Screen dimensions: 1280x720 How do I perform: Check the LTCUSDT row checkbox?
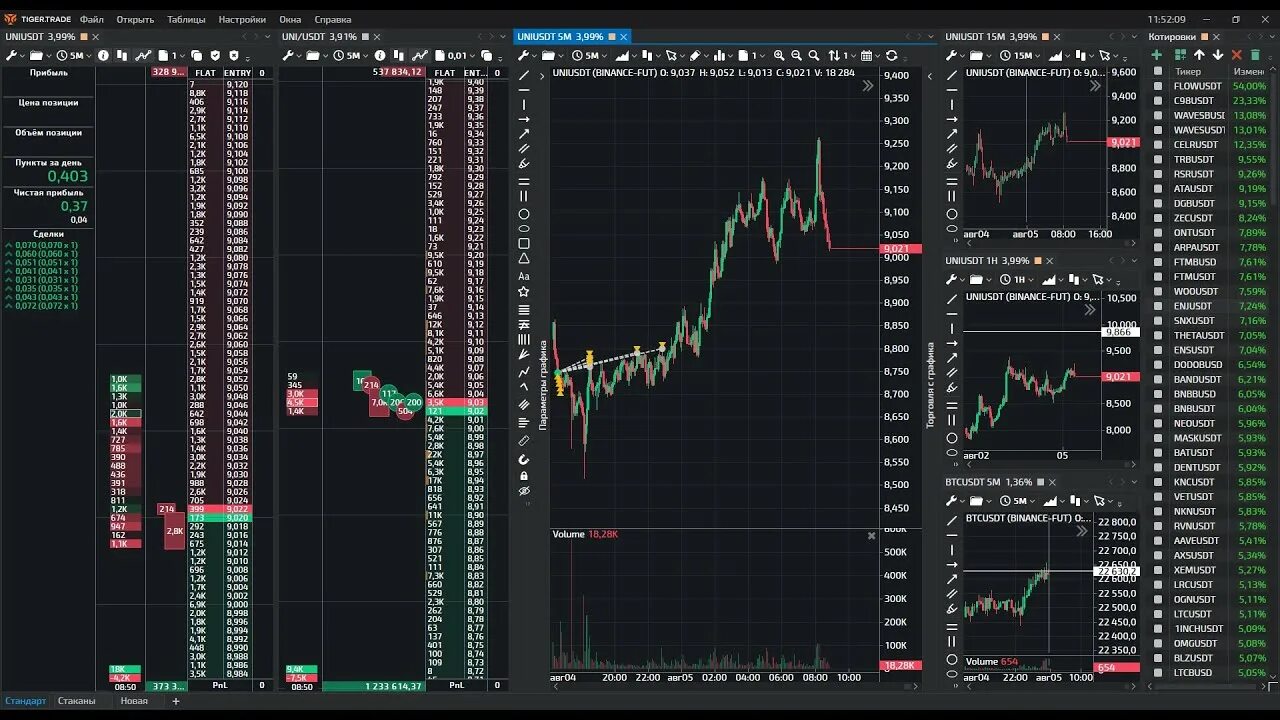[x=1158, y=614]
